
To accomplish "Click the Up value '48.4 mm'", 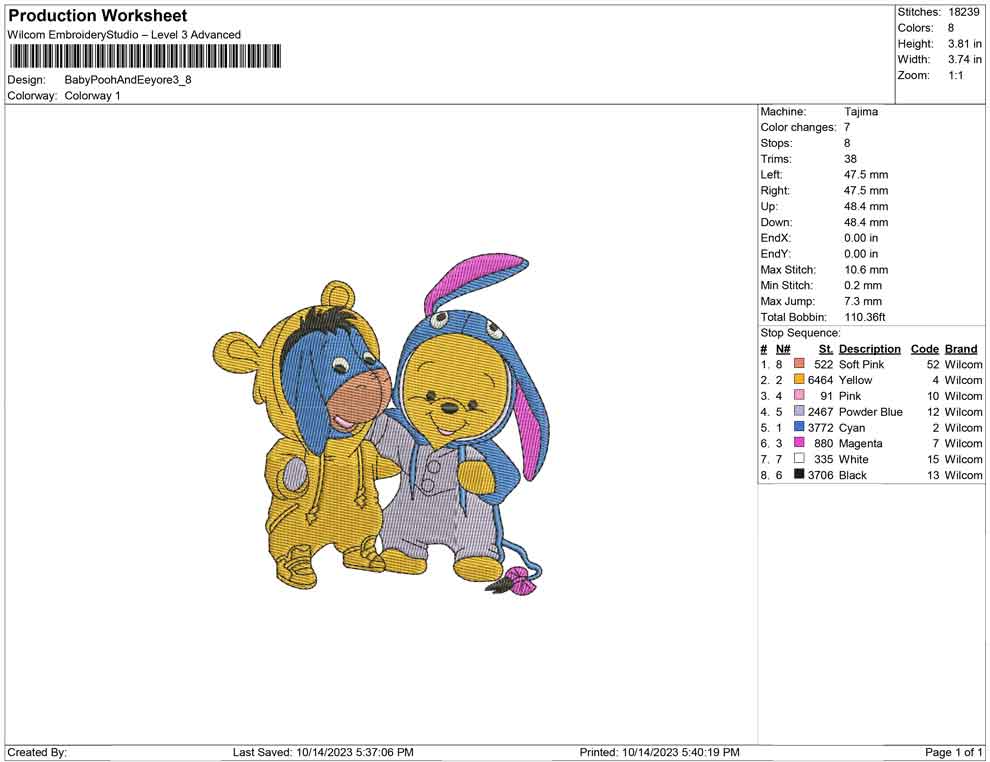I will click(866, 206).
